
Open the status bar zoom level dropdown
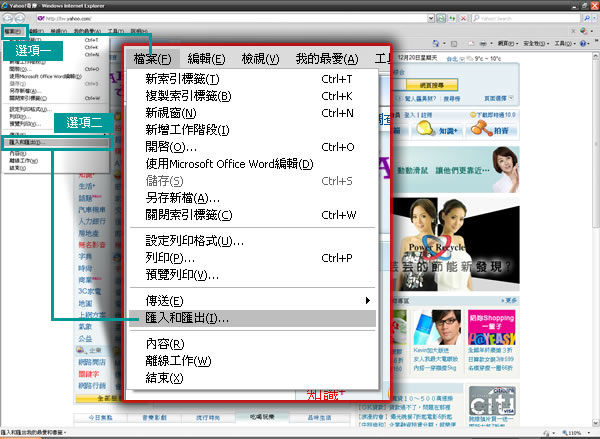click(589, 433)
